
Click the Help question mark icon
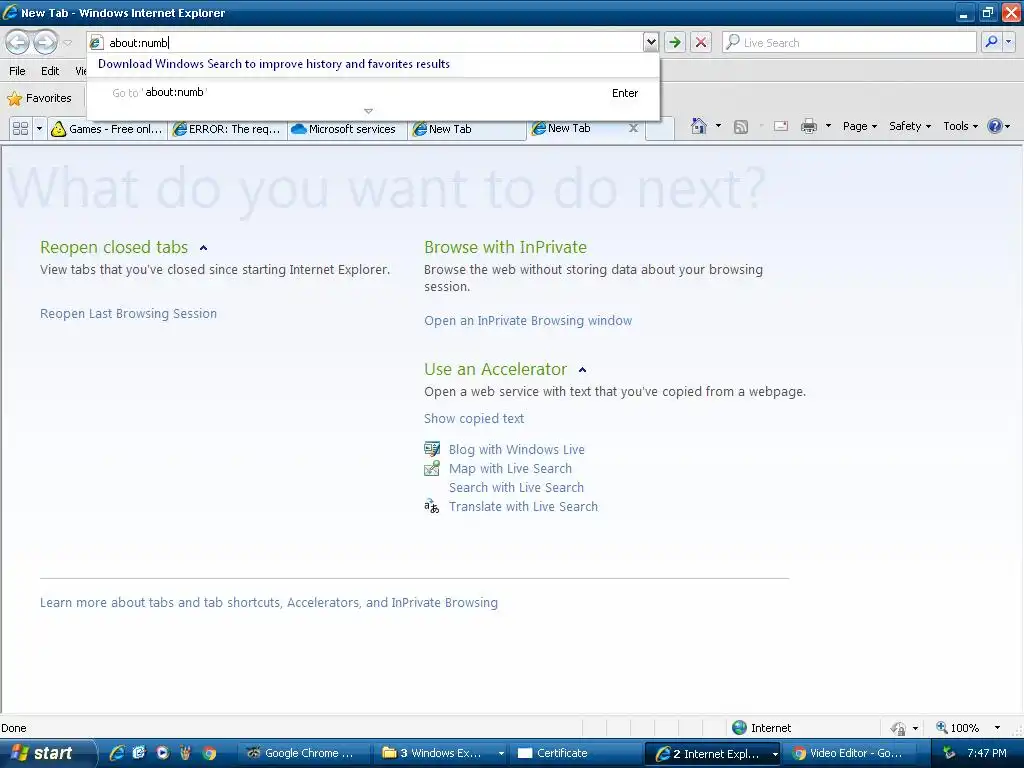(995, 127)
